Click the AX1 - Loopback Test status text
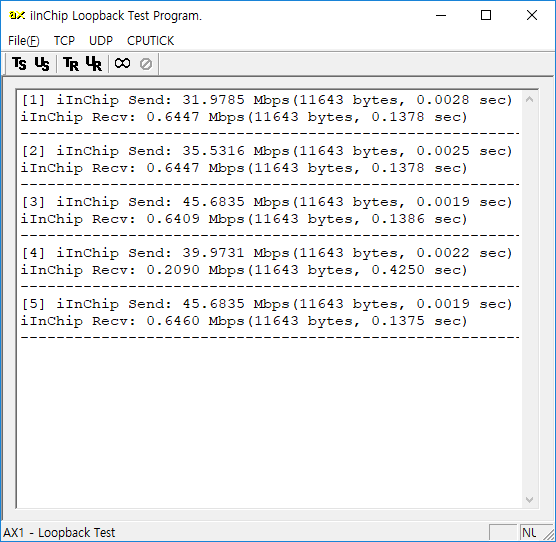556x542 pixels. pos(59,532)
